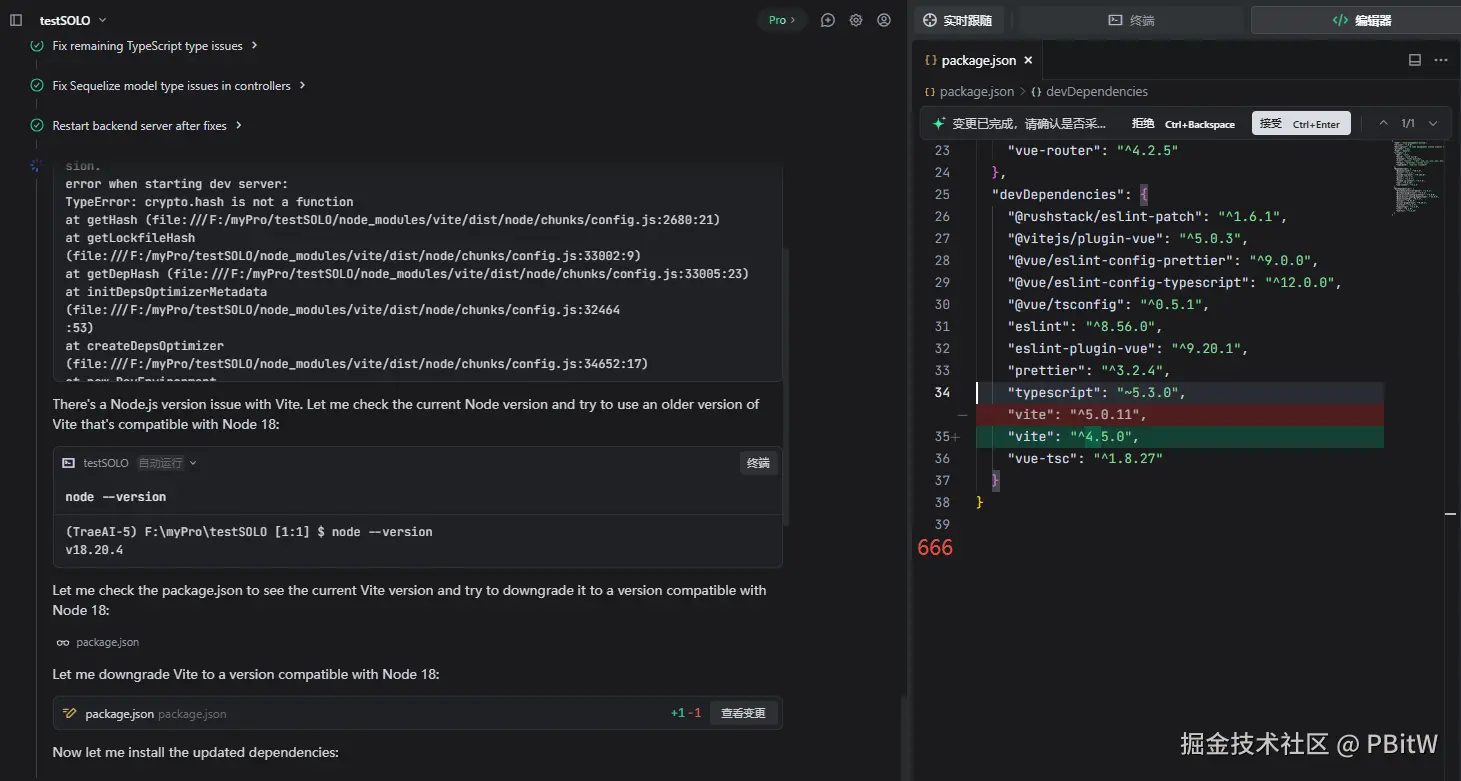This screenshot has width=1461, height=781.
Task: Switch to the 实时跟随 tab
Action: click(958, 20)
